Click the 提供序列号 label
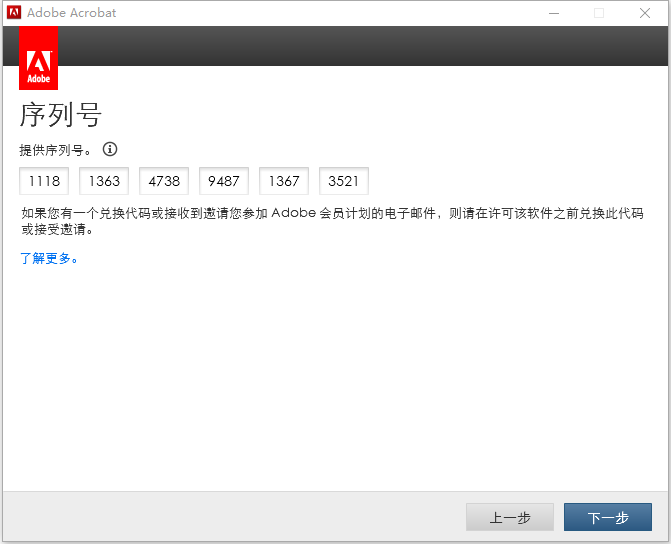The height and width of the screenshot is (544, 671). pos(55,150)
